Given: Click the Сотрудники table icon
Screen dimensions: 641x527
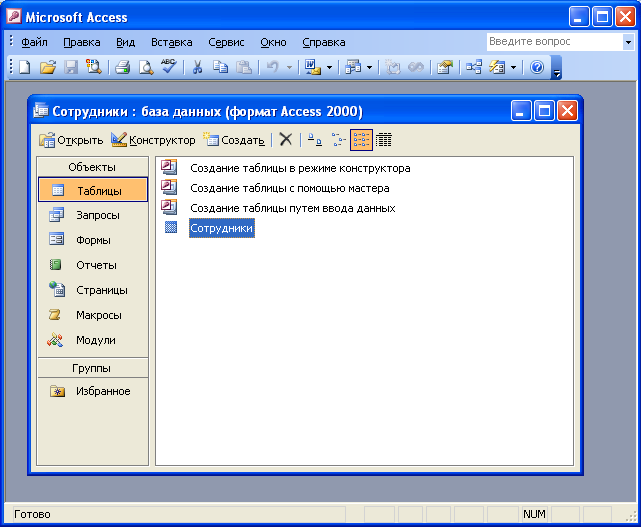Looking at the screenshot, I should click(x=171, y=227).
